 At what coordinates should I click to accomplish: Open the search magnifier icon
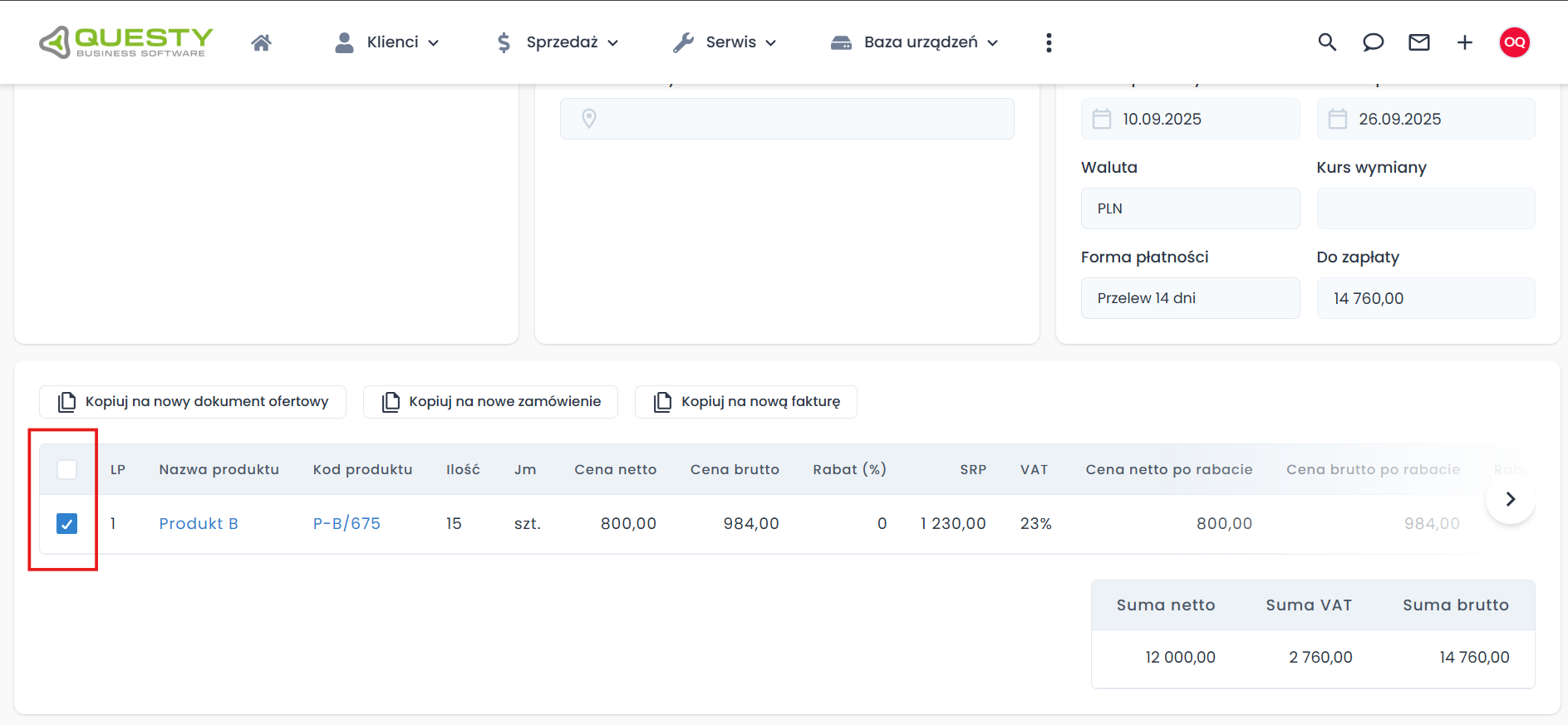tap(1327, 42)
